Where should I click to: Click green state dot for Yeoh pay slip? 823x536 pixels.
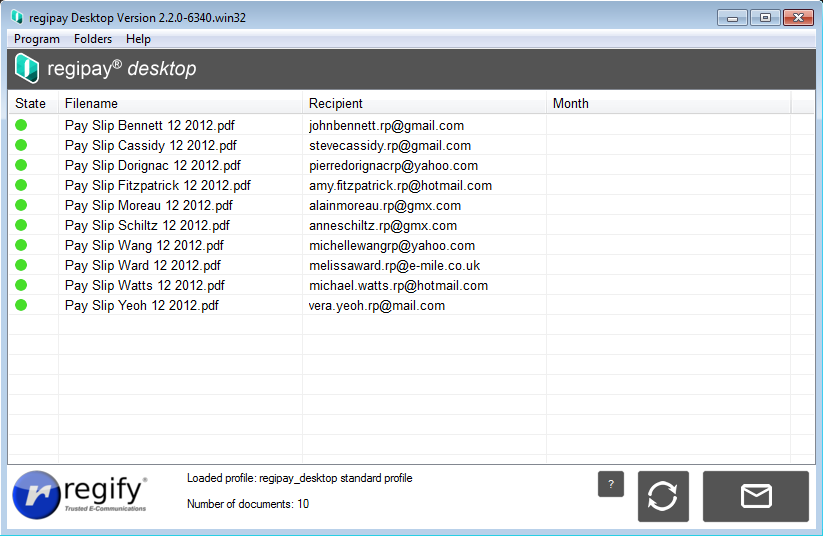point(21,306)
